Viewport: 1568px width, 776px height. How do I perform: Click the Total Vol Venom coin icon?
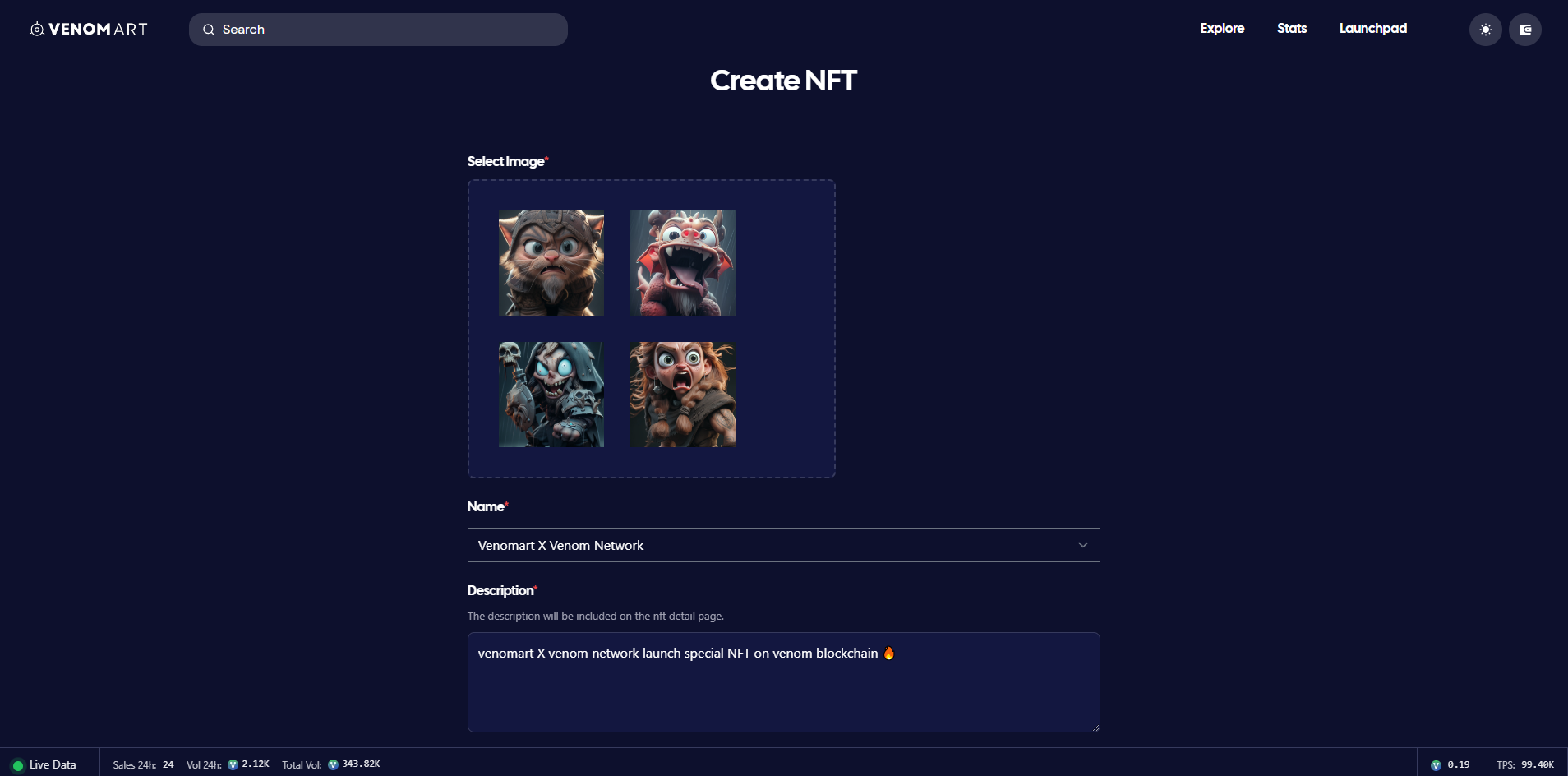tap(333, 764)
